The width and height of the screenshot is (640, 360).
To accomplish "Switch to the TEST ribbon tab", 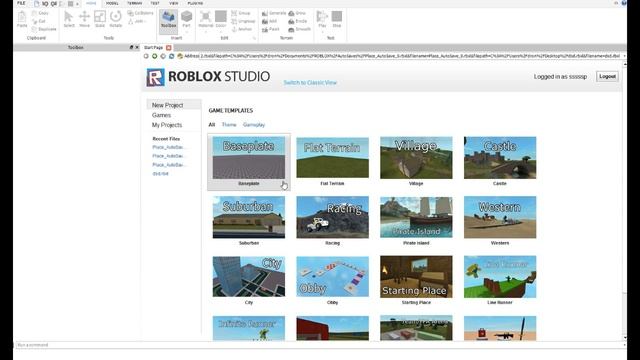I will (x=155, y=3).
